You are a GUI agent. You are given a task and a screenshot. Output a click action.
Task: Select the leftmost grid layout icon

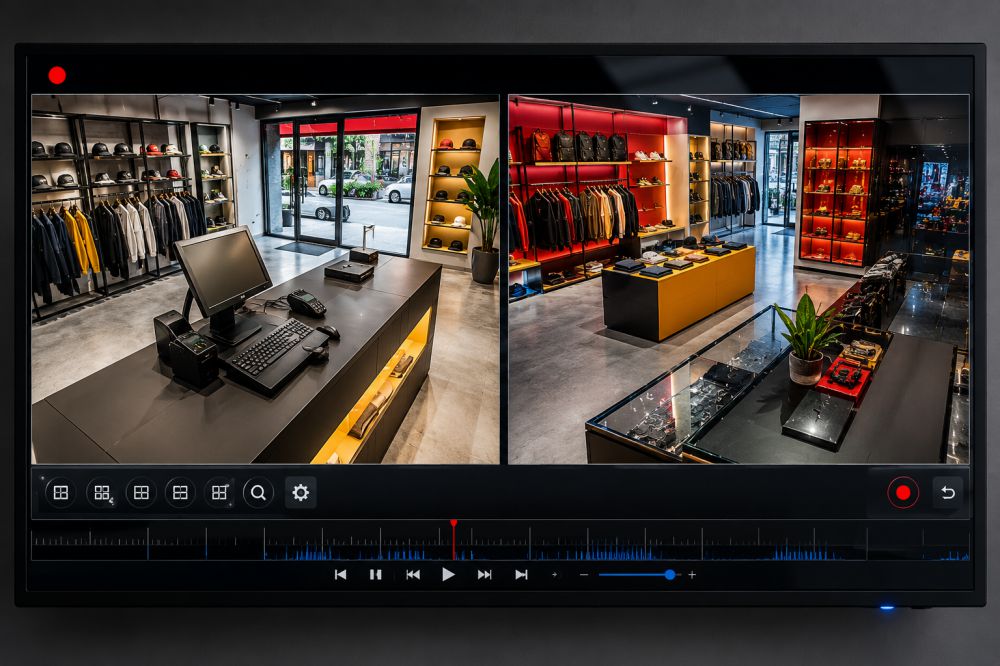[61, 492]
